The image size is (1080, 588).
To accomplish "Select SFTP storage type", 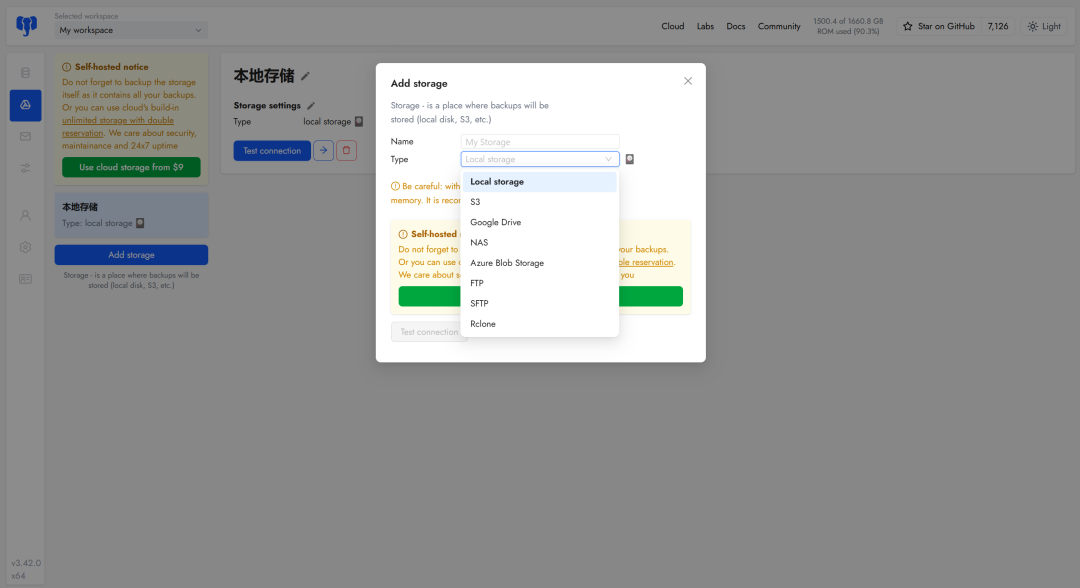I will [x=540, y=304].
